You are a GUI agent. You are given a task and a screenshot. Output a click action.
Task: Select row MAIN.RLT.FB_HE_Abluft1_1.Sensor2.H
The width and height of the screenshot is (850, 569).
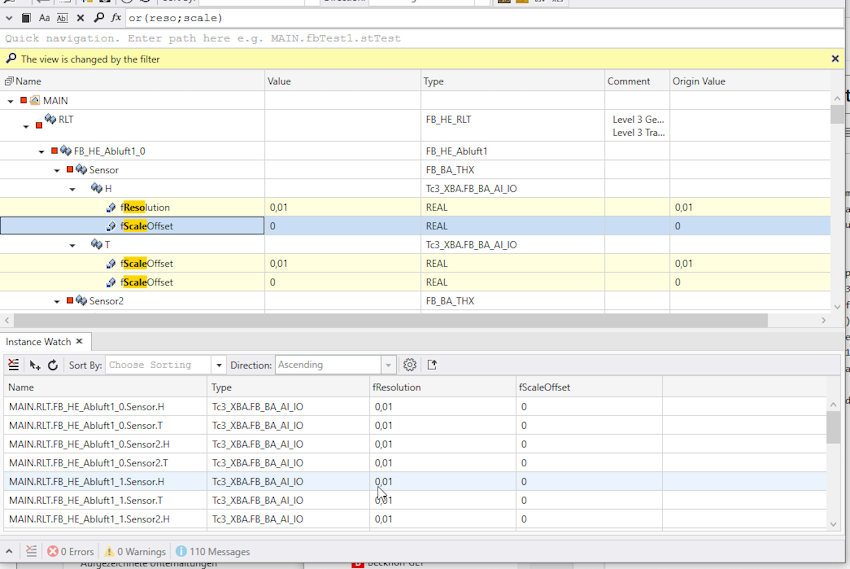point(415,519)
